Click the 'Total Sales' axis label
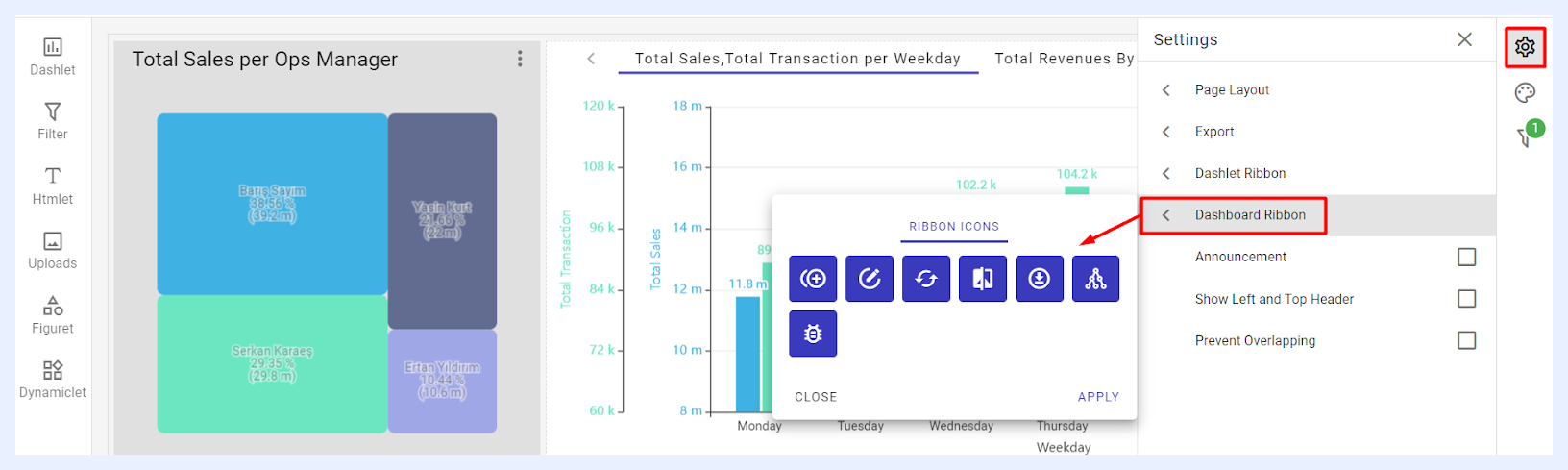1568x470 pixels. pyautogui.click(x=656, y=260)
